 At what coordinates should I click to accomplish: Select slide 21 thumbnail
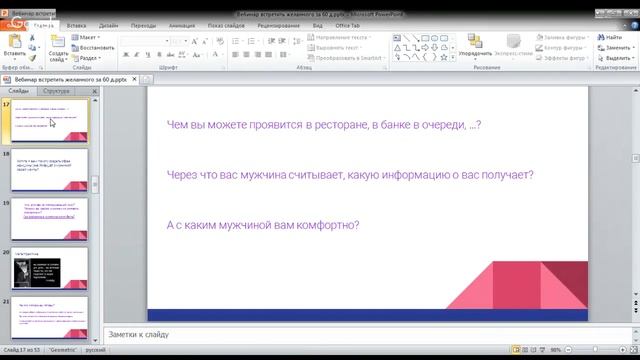pos(49,318)
